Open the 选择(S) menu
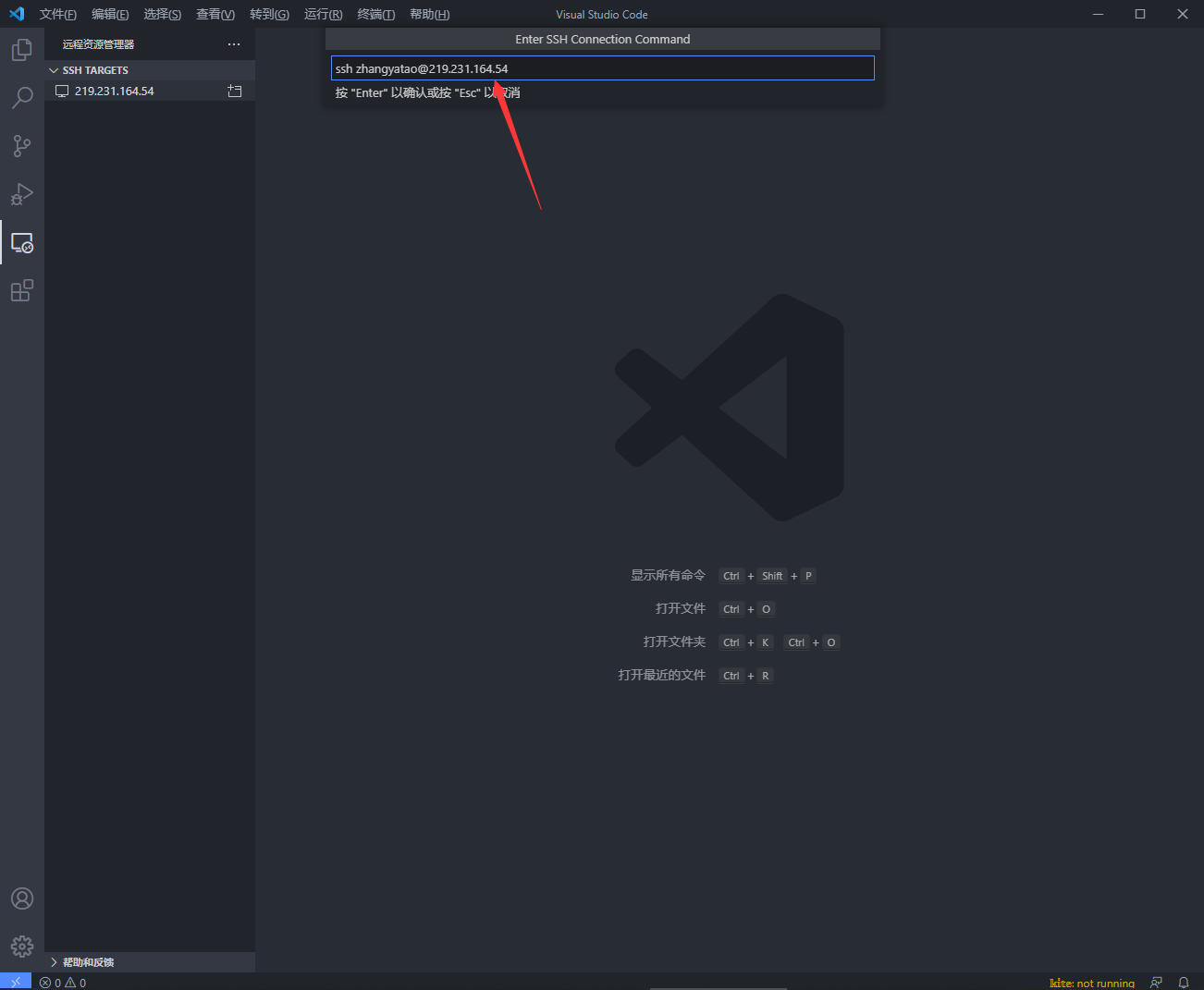Image resolution: width=1204 pixels, height=990 pixels. (x=163, y=14)
